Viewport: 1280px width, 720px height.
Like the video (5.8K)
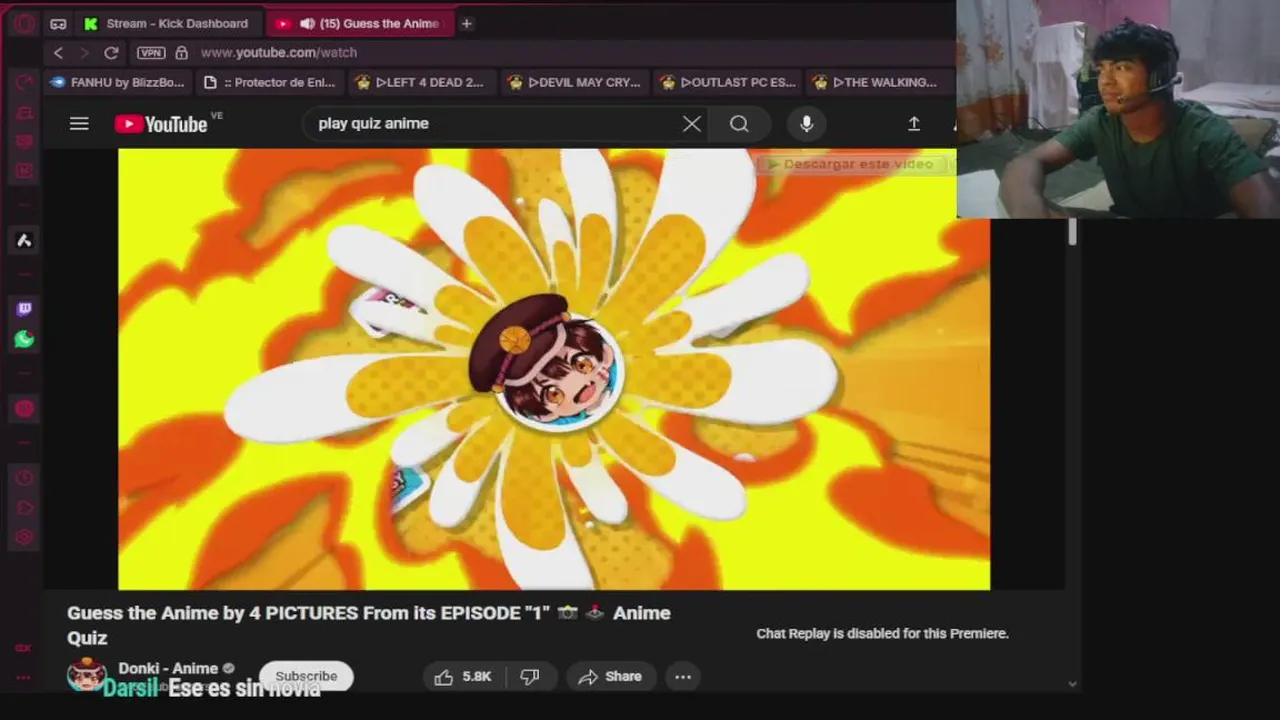[462, 676]
